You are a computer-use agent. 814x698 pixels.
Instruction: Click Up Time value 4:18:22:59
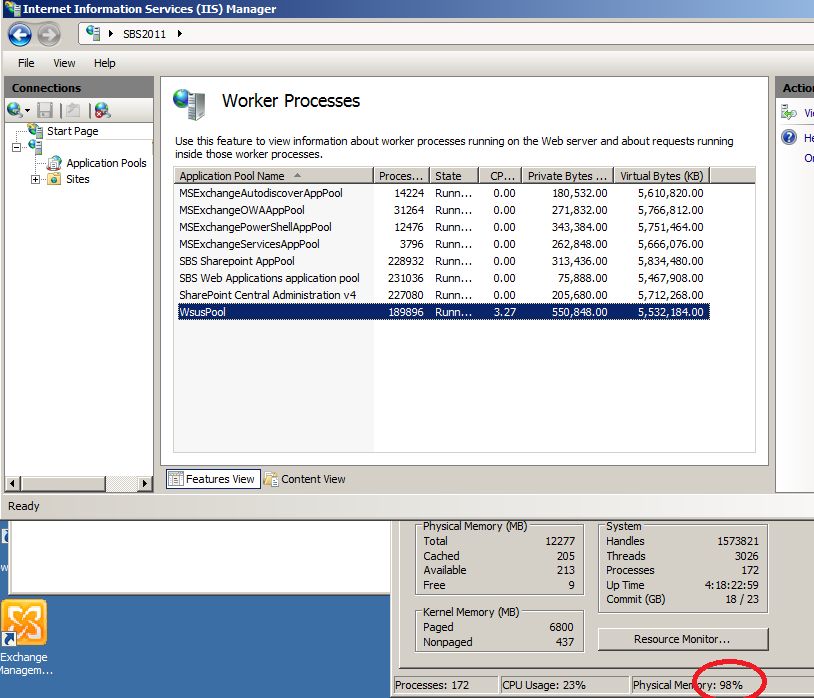(x=731, y=585)
